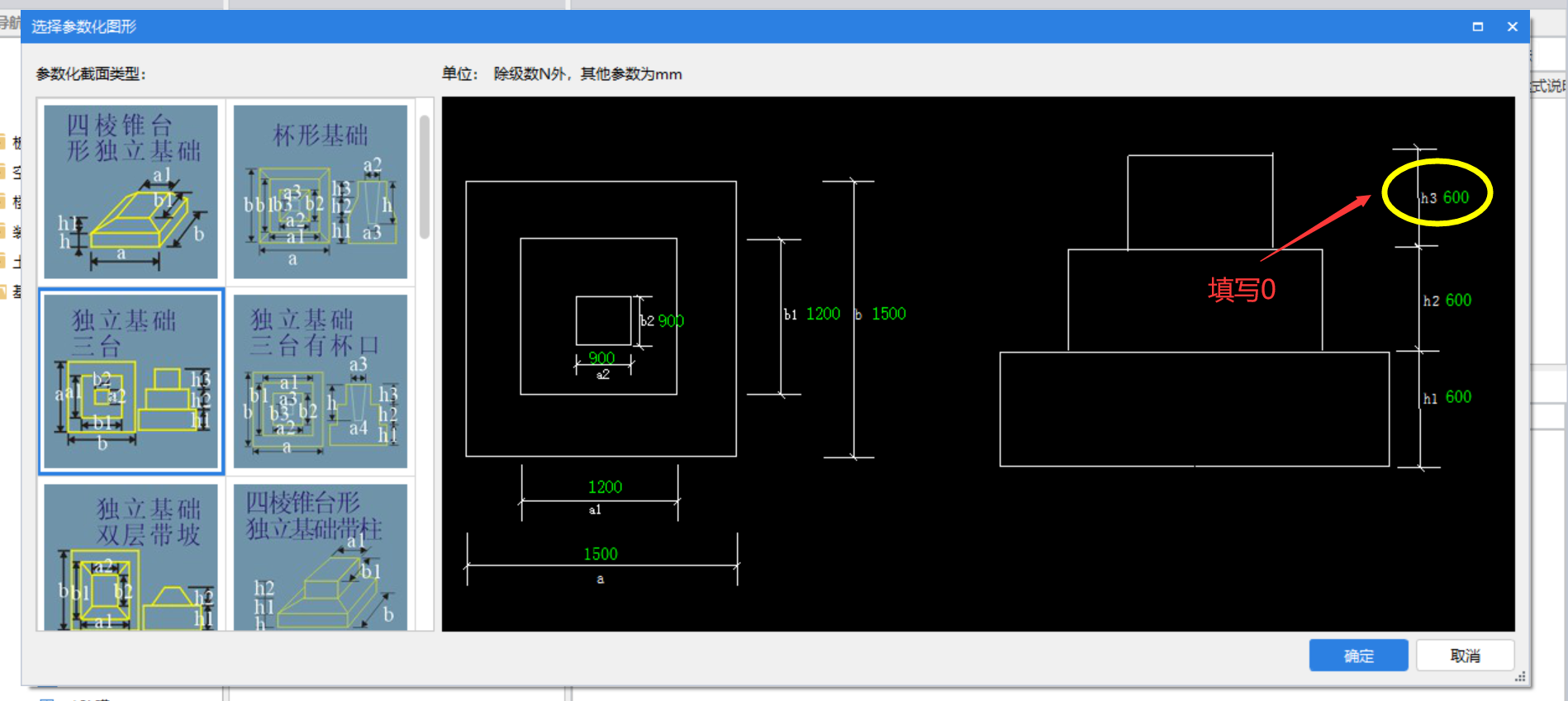1568x701 pixels.
Task: Click the section type list scrollbar
Action: 425,177
